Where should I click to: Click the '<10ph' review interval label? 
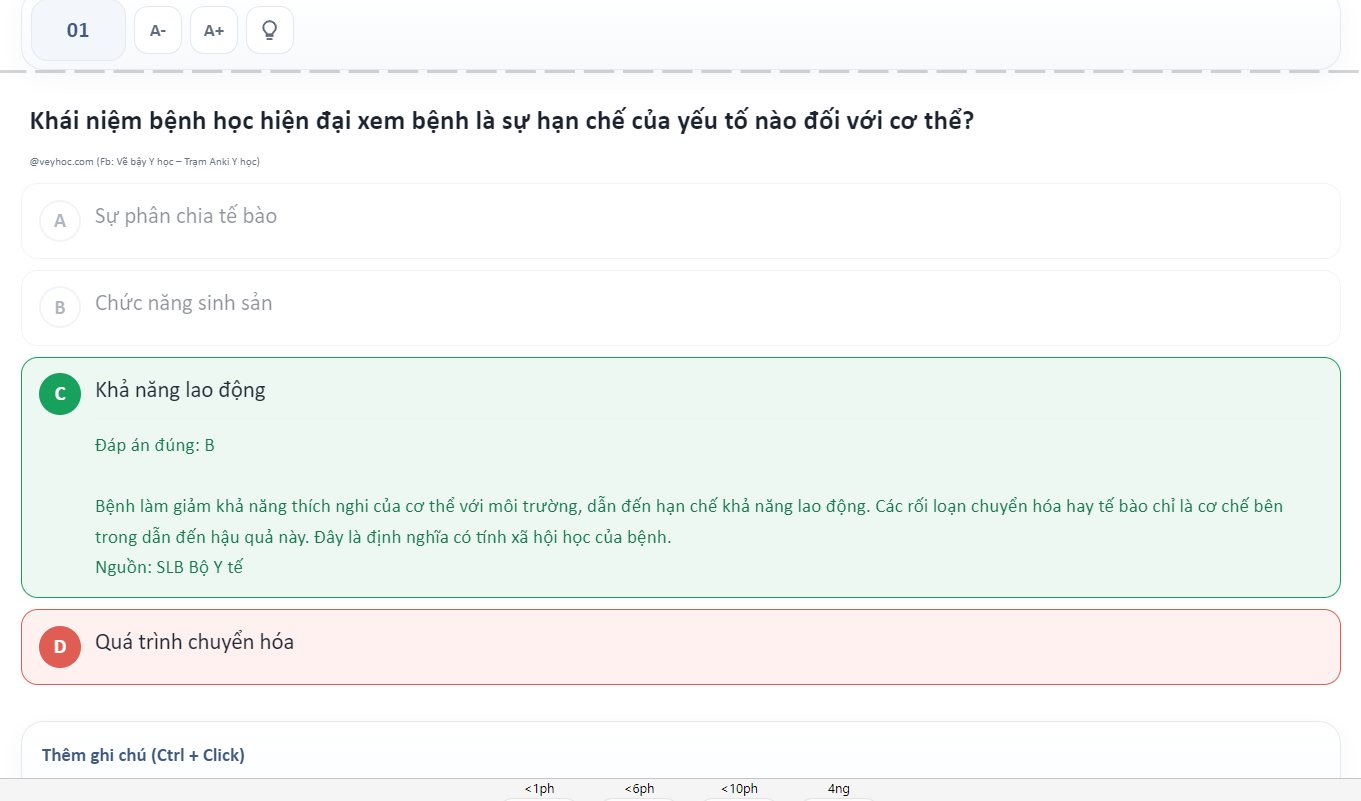pos(739,789)
